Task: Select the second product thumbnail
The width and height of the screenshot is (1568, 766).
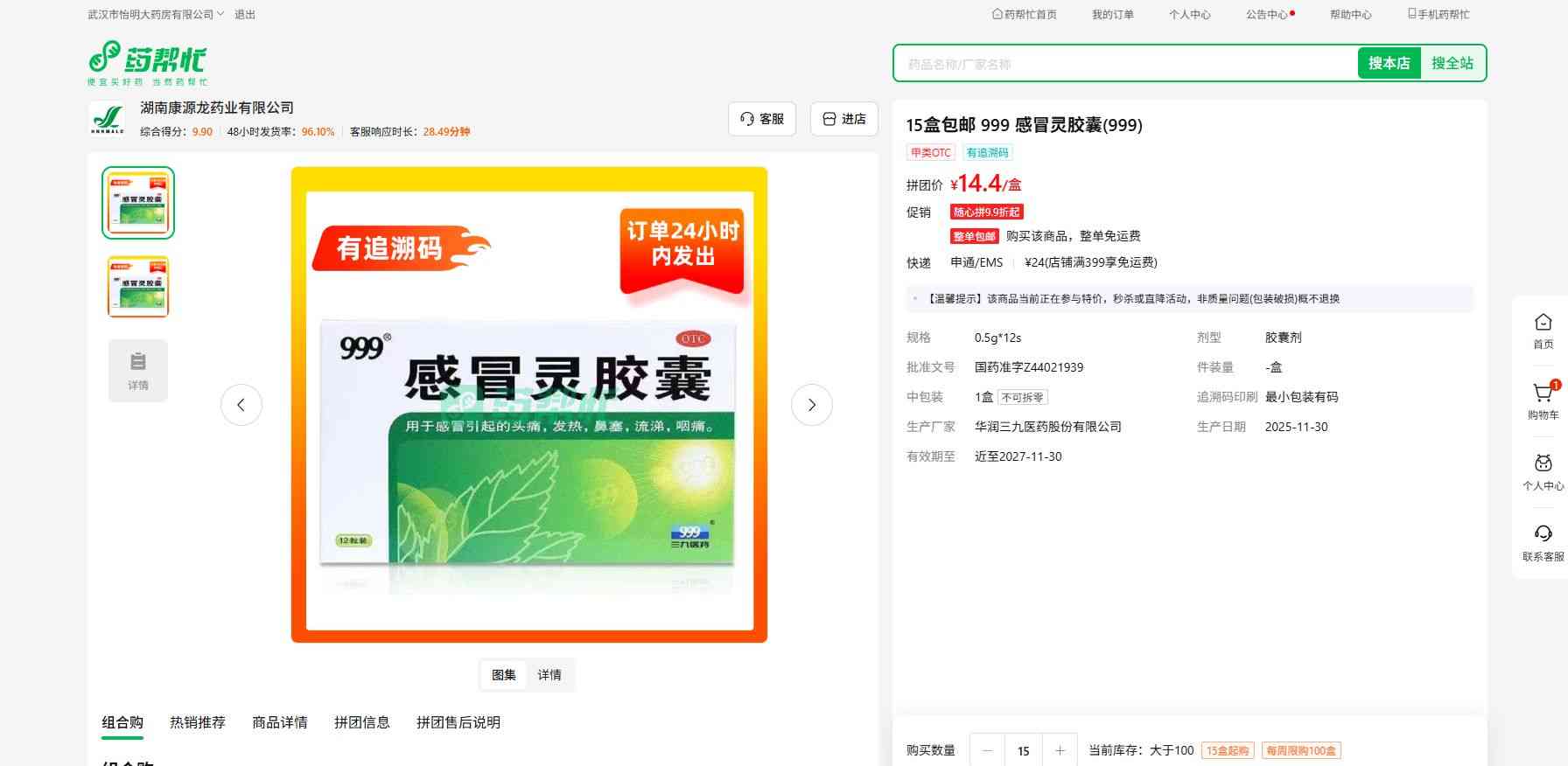Action: (138, 287)
